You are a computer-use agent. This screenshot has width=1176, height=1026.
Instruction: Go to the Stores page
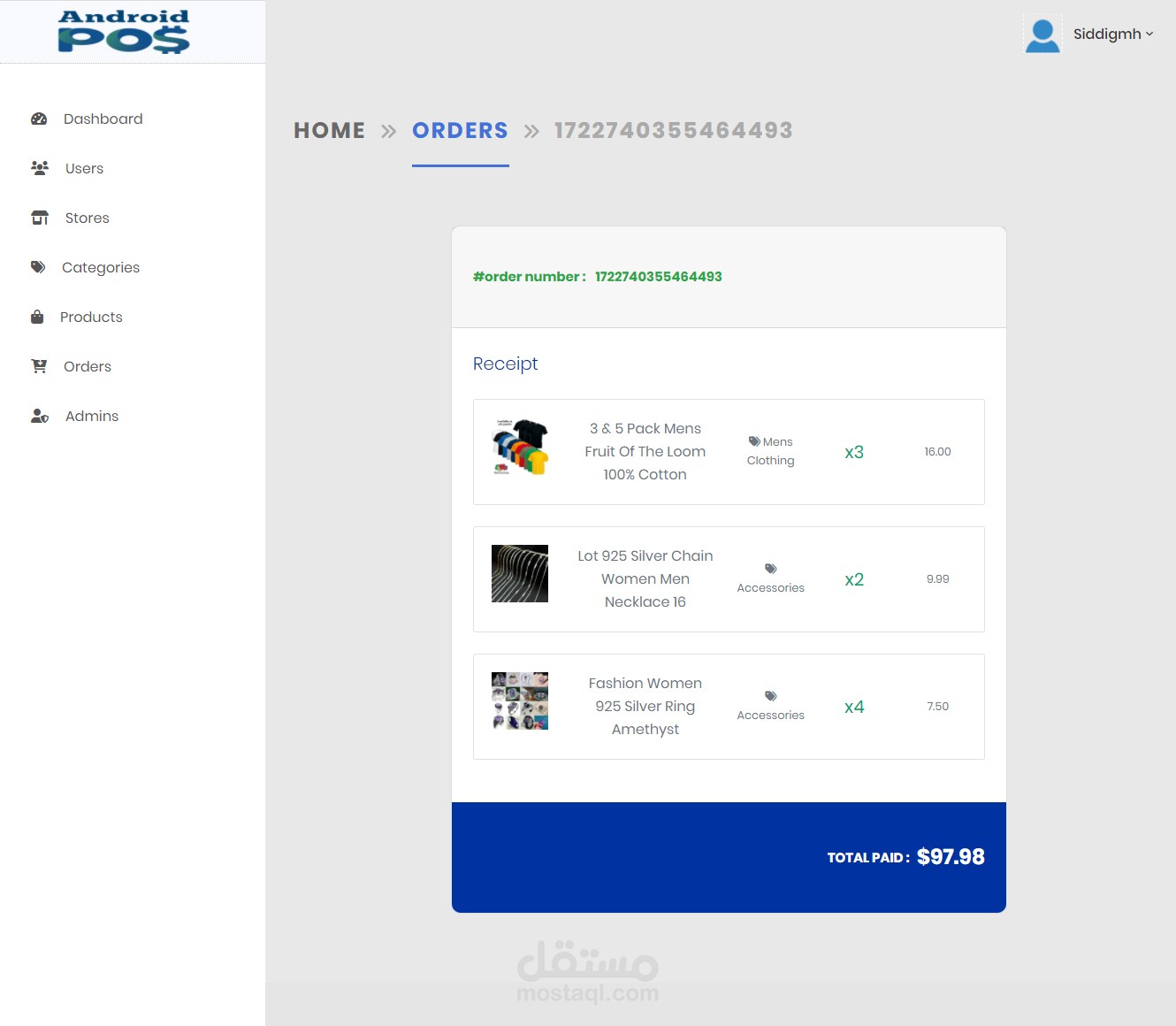click(88, 218)
